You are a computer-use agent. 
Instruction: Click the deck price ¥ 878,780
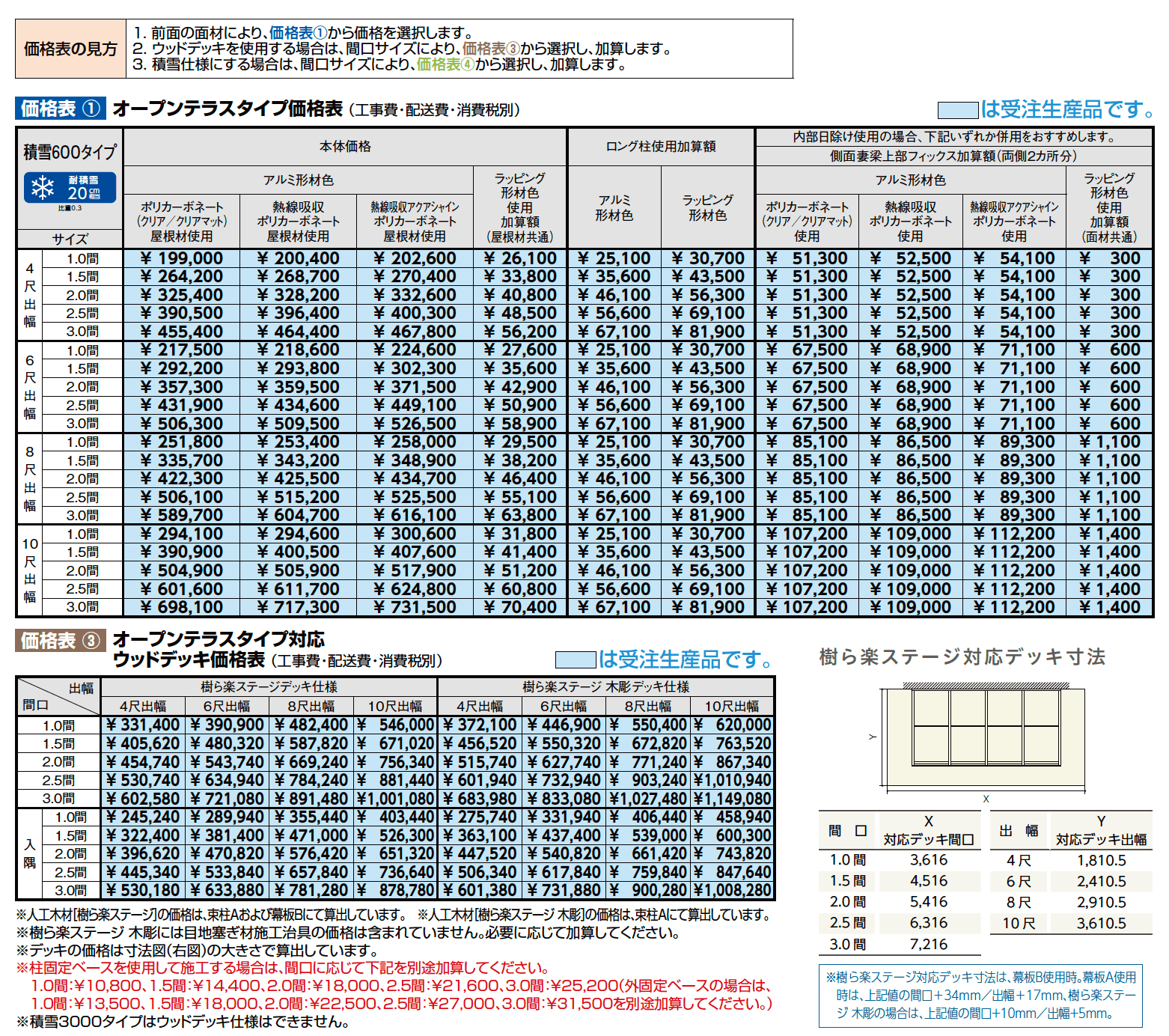[x=394, y=890]
